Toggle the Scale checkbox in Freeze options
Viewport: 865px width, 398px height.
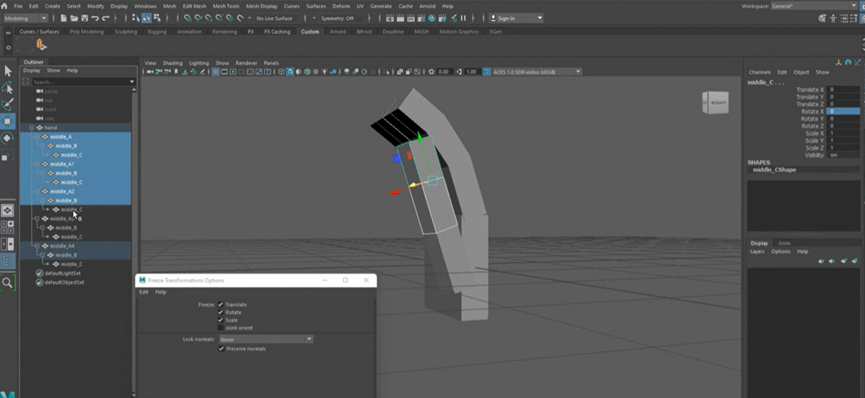point(221,320)
